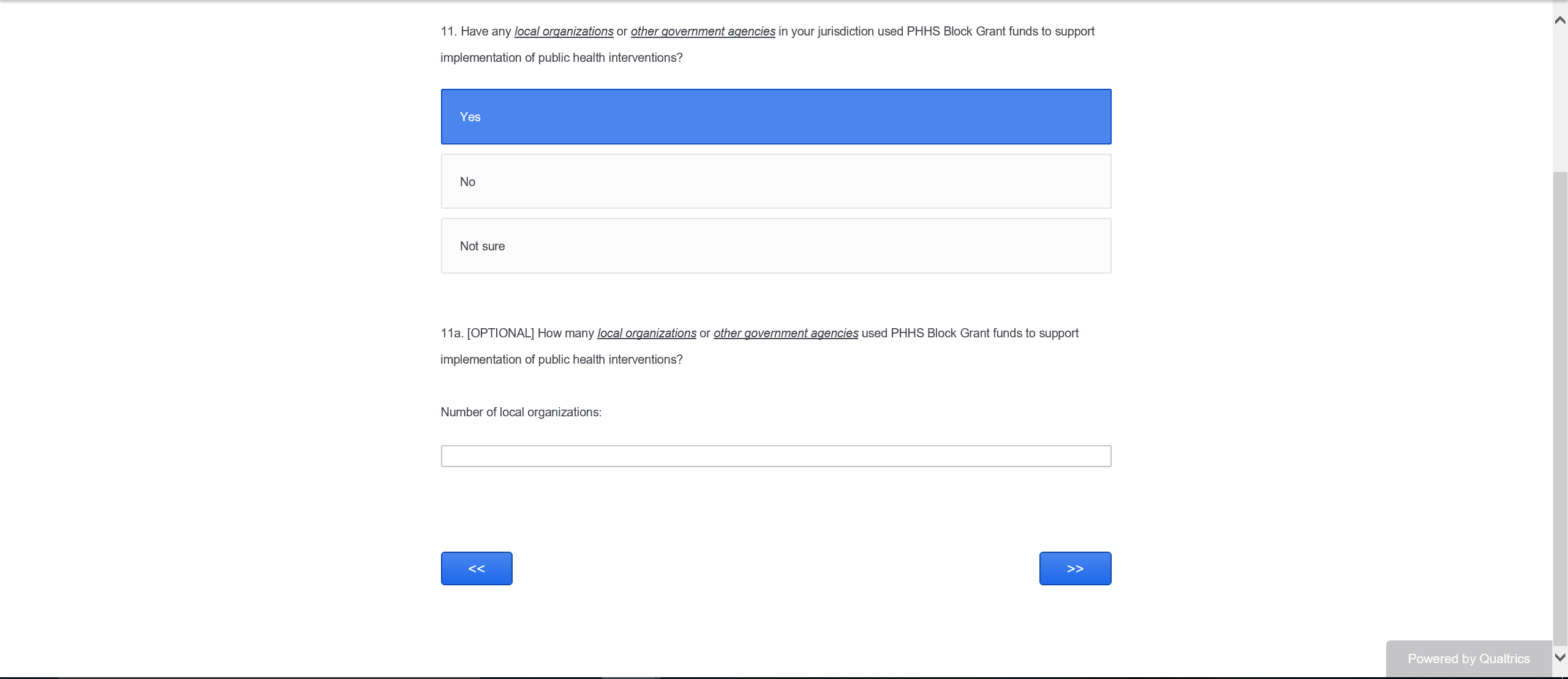Click the vertical scrollbar thumb
1568x679 pixels.
[x=1559, y=404]
